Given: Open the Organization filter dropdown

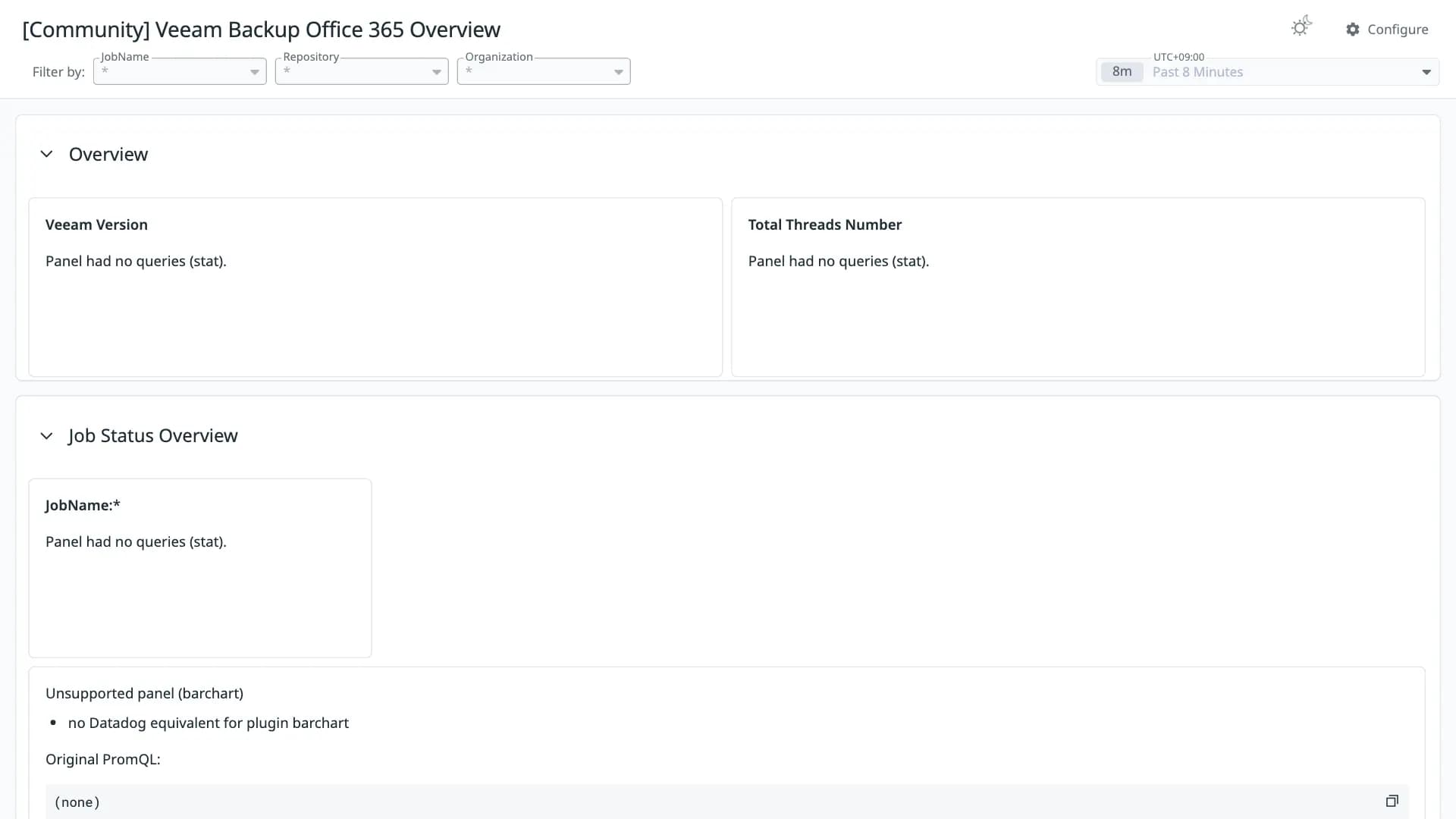Looking at the screenshot, I should (x=544, y=71).
